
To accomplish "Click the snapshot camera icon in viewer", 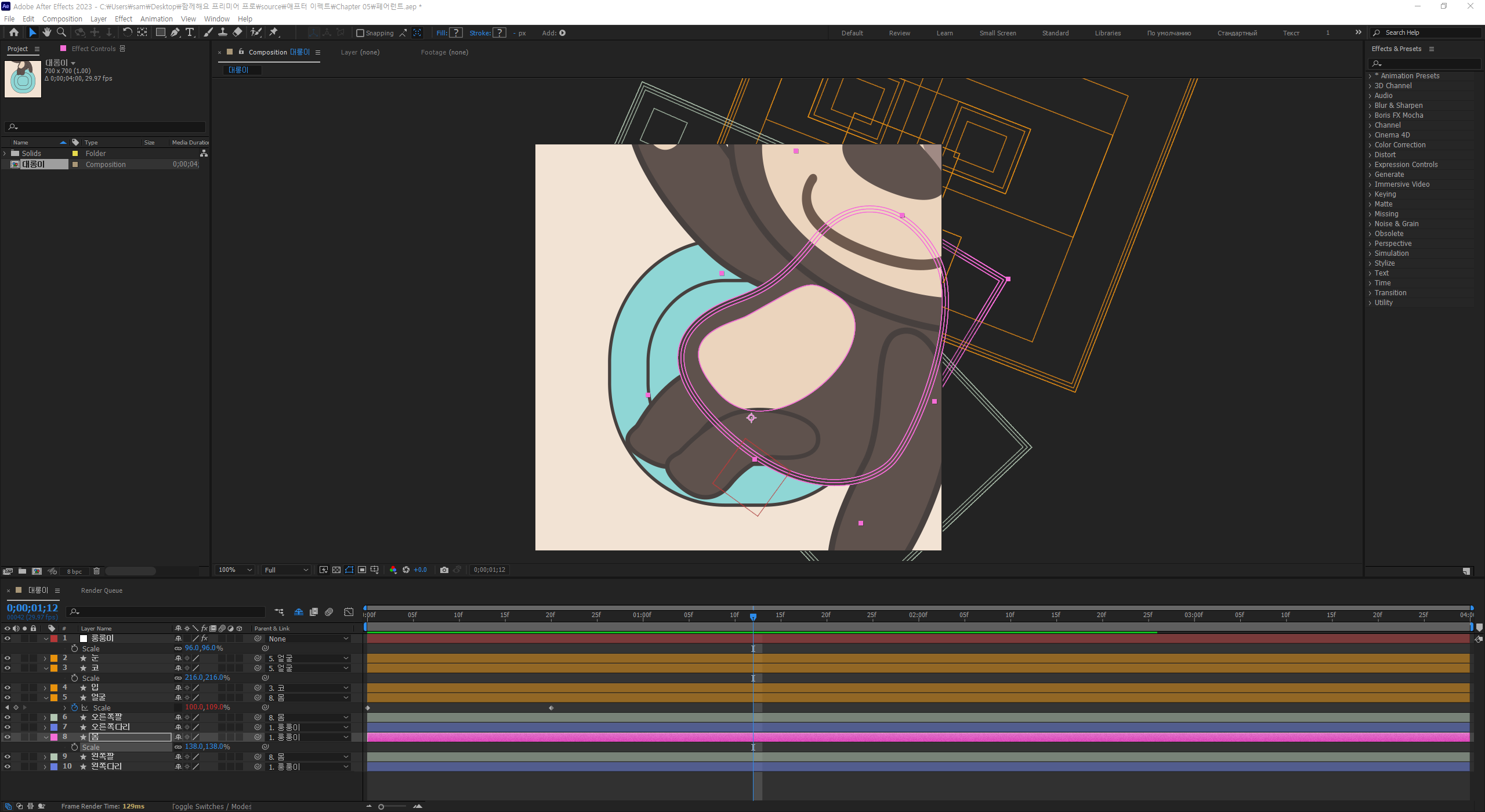I will point(444,570).
